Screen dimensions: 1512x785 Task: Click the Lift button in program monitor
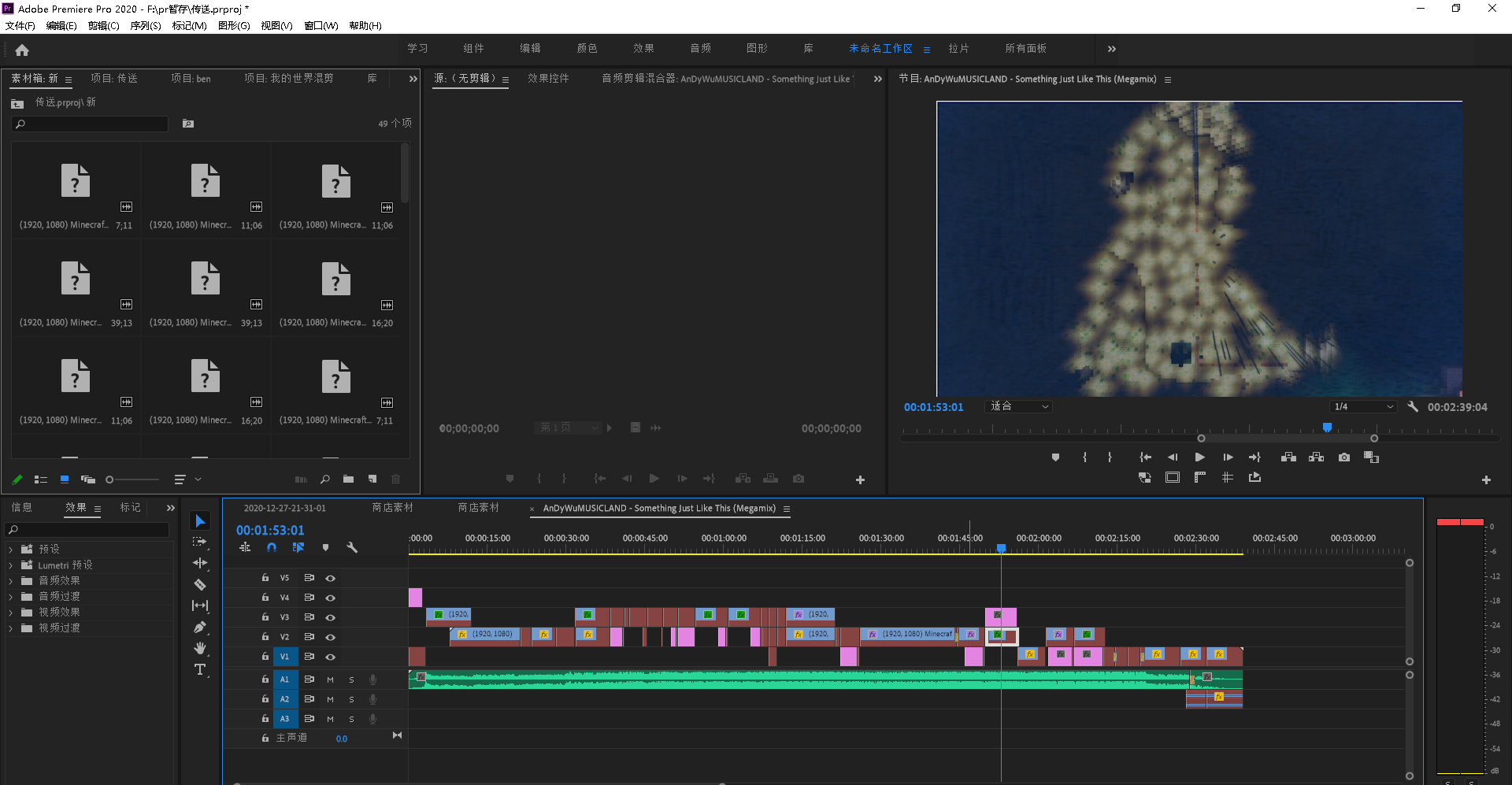coord(1288,457)
